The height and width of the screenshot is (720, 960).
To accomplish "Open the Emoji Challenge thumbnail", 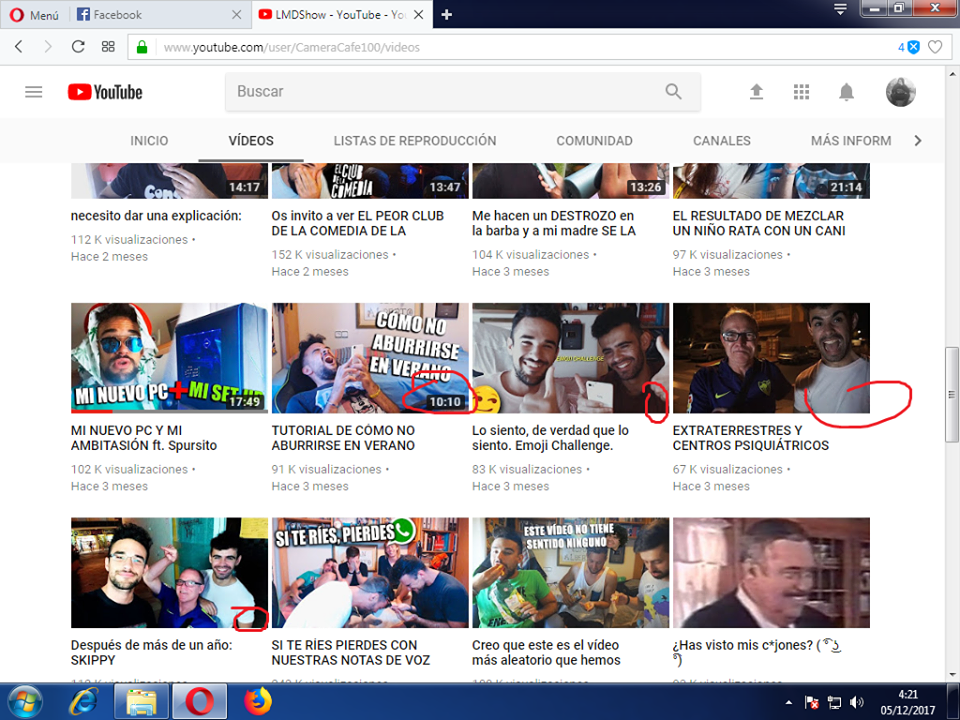I will click(571, 358).
